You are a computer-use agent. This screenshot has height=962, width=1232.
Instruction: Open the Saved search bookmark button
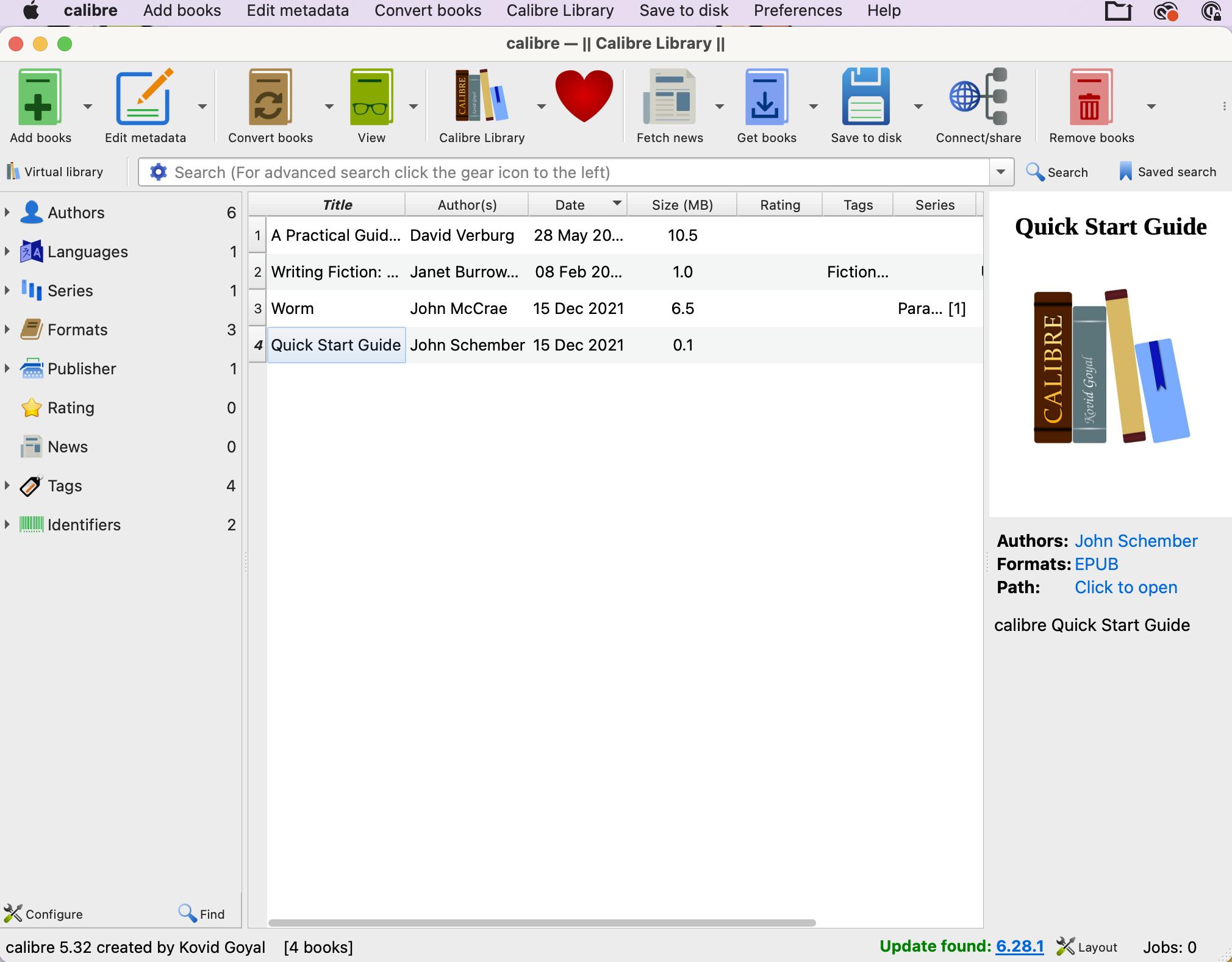(x=1168, y=172)
